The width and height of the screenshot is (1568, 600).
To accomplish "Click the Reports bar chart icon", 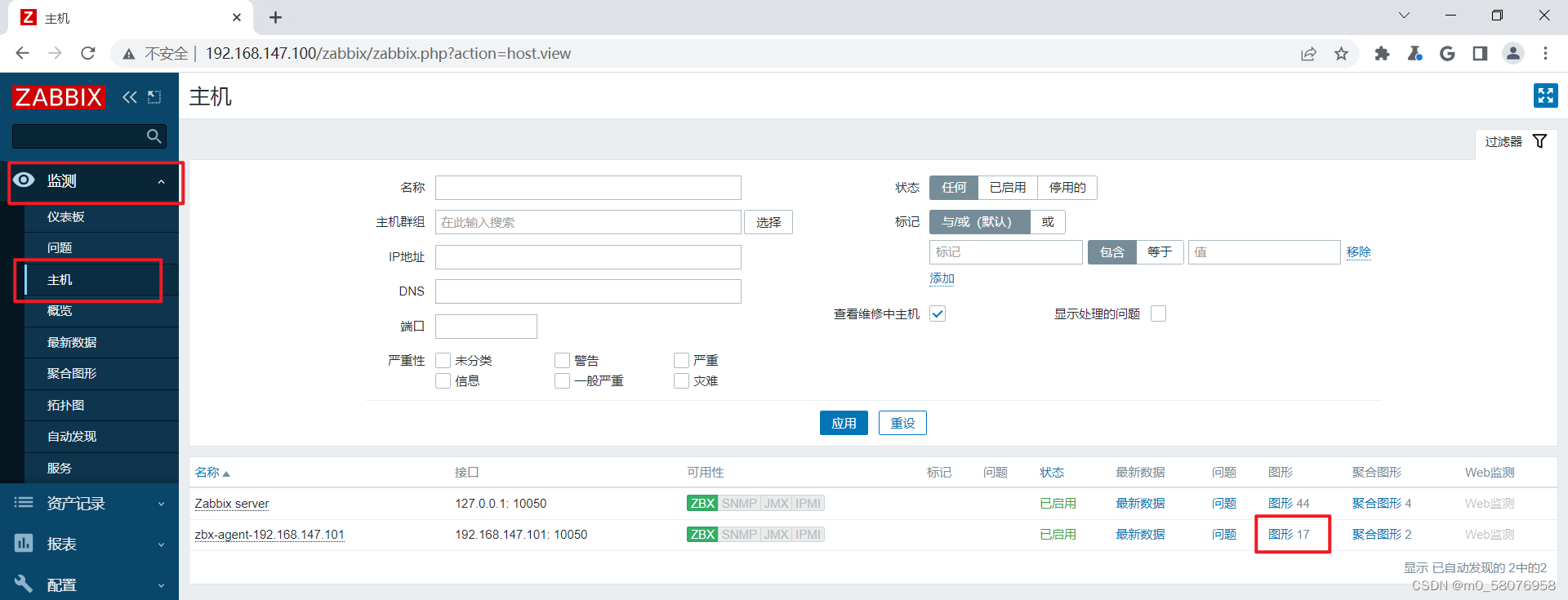I will 24,543.
